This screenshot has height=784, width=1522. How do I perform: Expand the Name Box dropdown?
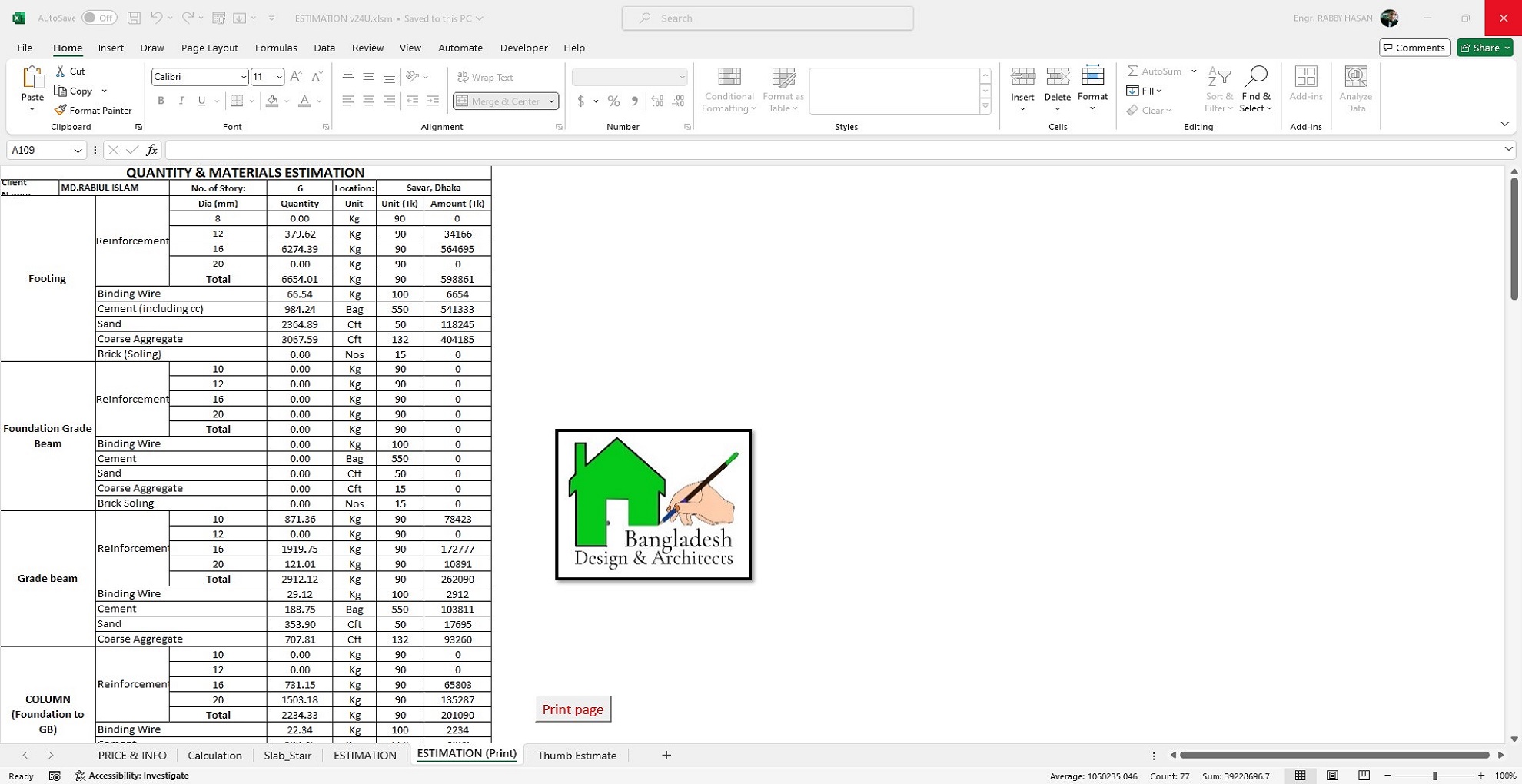click(x=78, y=151)
